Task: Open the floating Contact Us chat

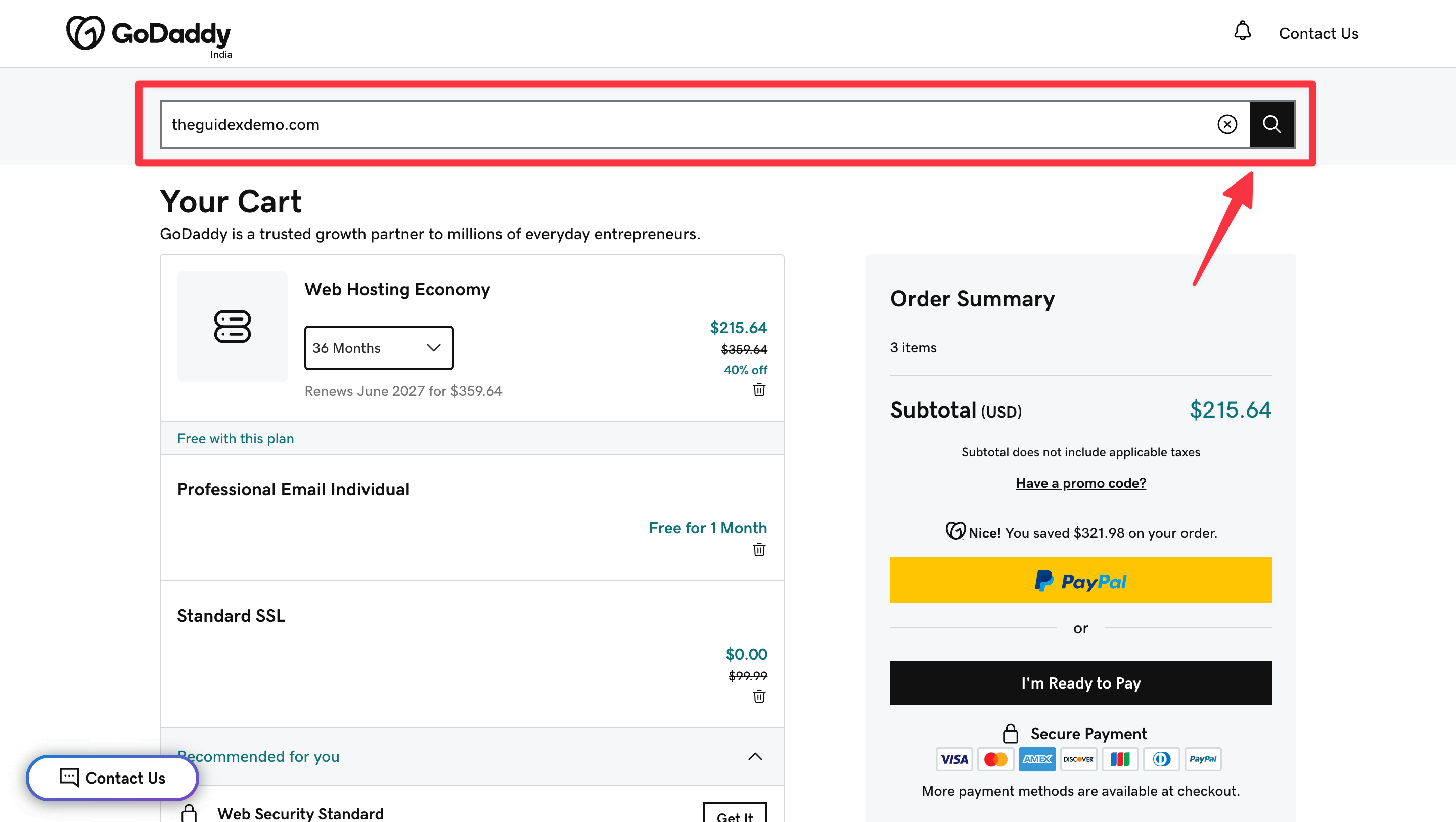Action: (x=112, y=778)
